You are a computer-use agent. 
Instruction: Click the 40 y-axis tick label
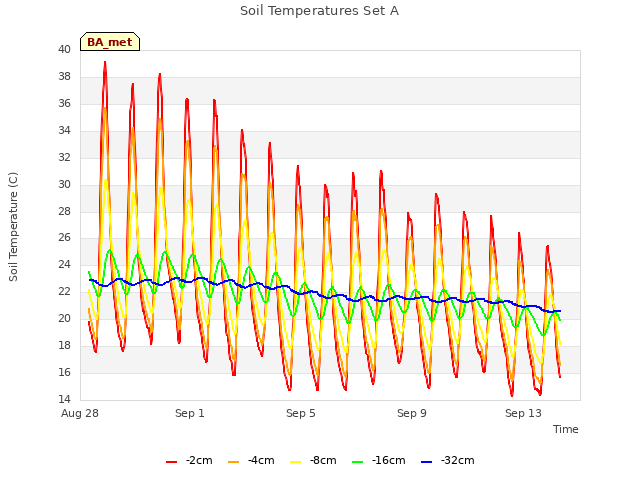[x=64, y=50]
